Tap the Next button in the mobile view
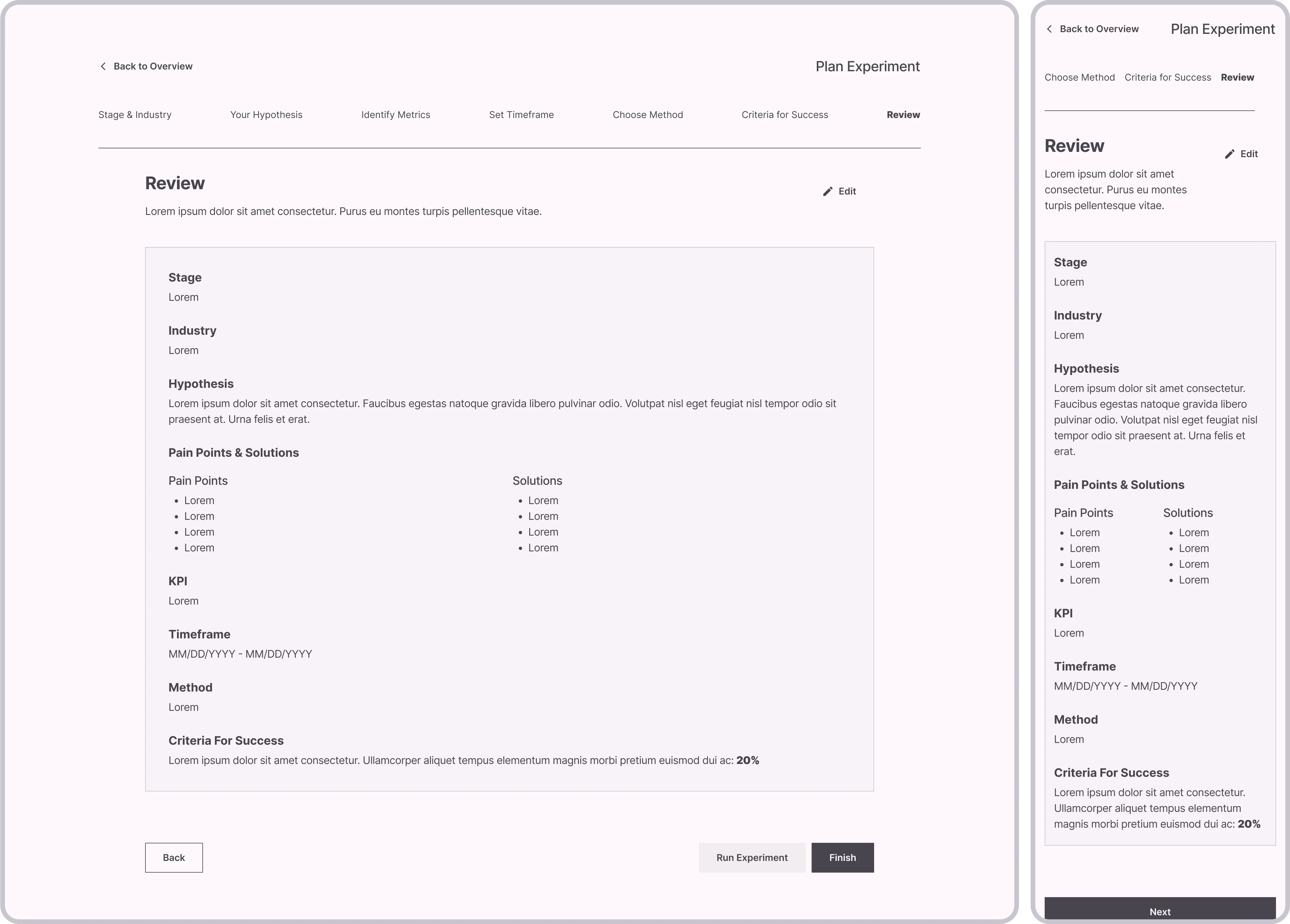The height and width of the screenshot is (924, 1290). coord(1160,911)
